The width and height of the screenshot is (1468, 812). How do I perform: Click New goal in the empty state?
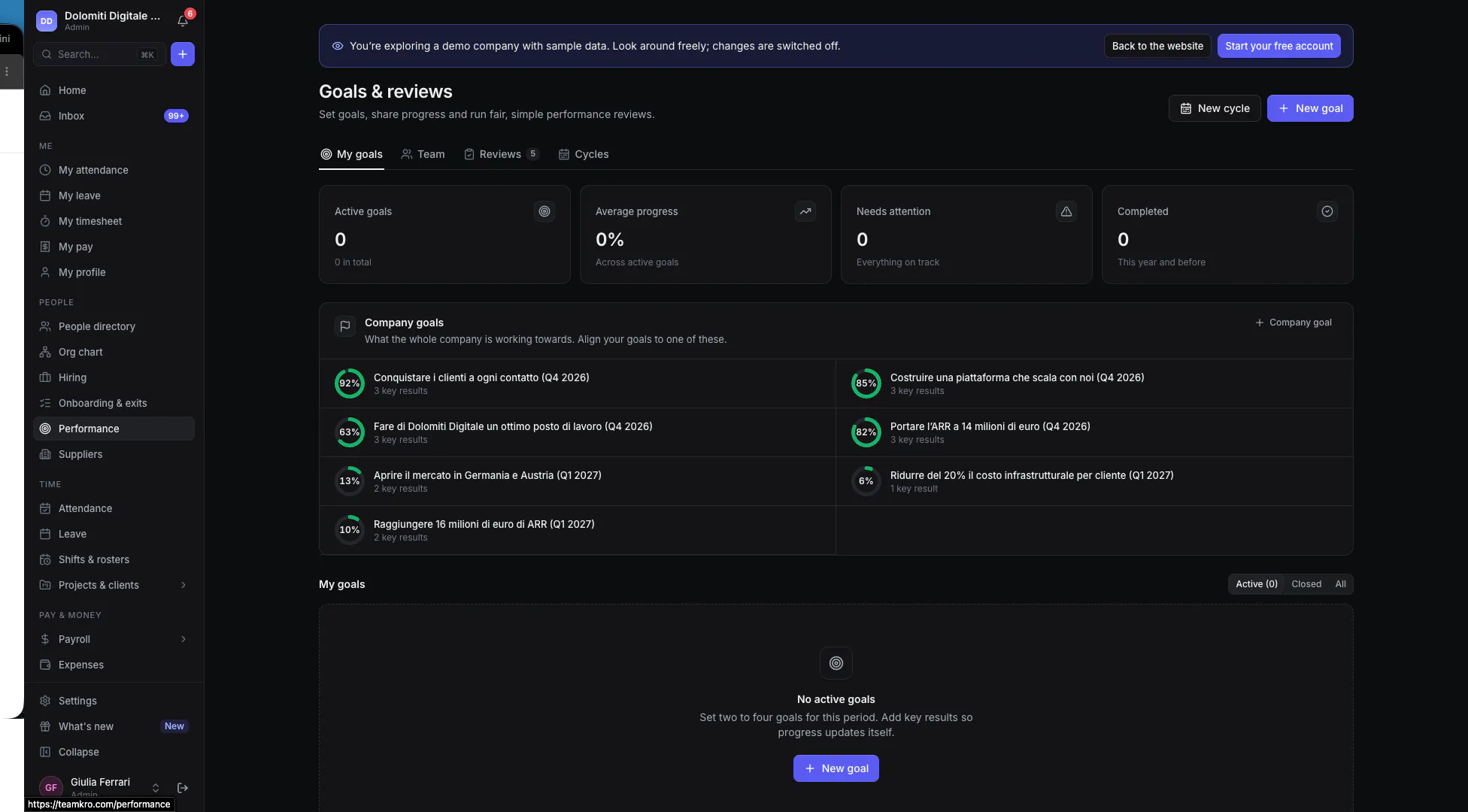point(836,768)
